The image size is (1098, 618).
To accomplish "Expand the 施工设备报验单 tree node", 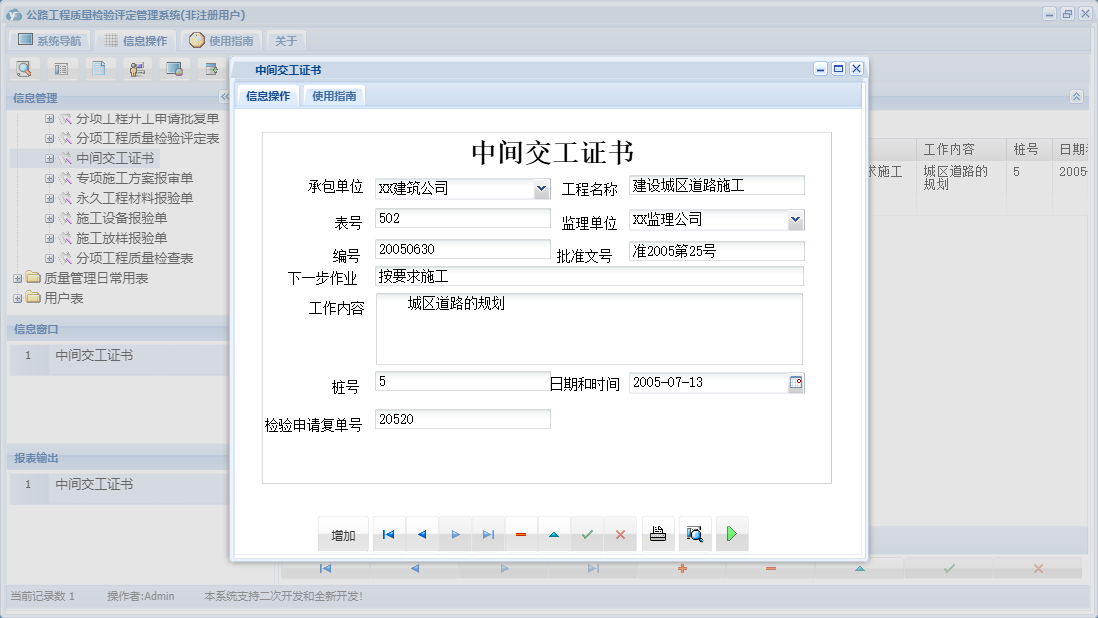I will (x=50, y=218).
